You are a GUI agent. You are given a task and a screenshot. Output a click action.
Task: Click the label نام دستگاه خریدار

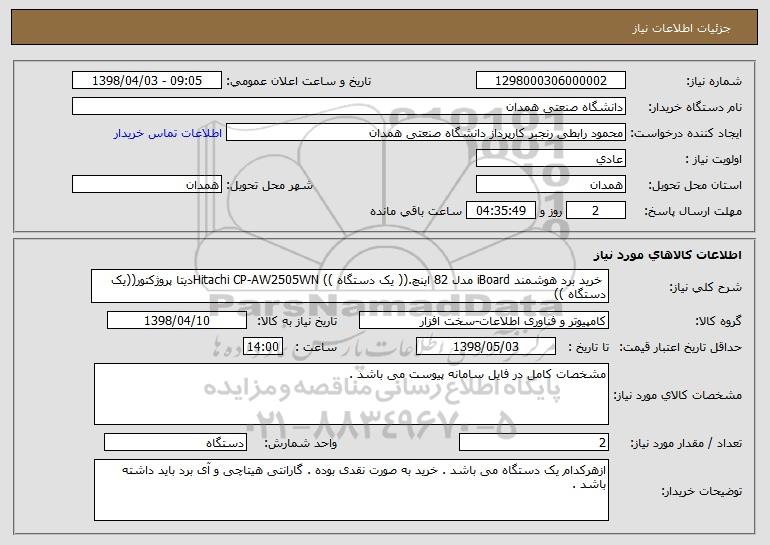click(695, 107)
